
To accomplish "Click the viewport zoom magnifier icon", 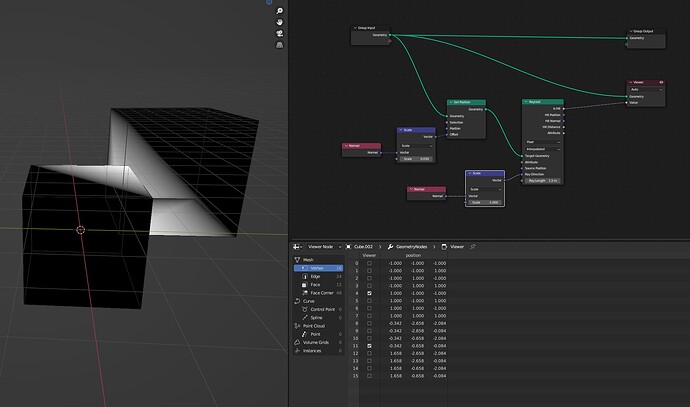I will 279,11.
